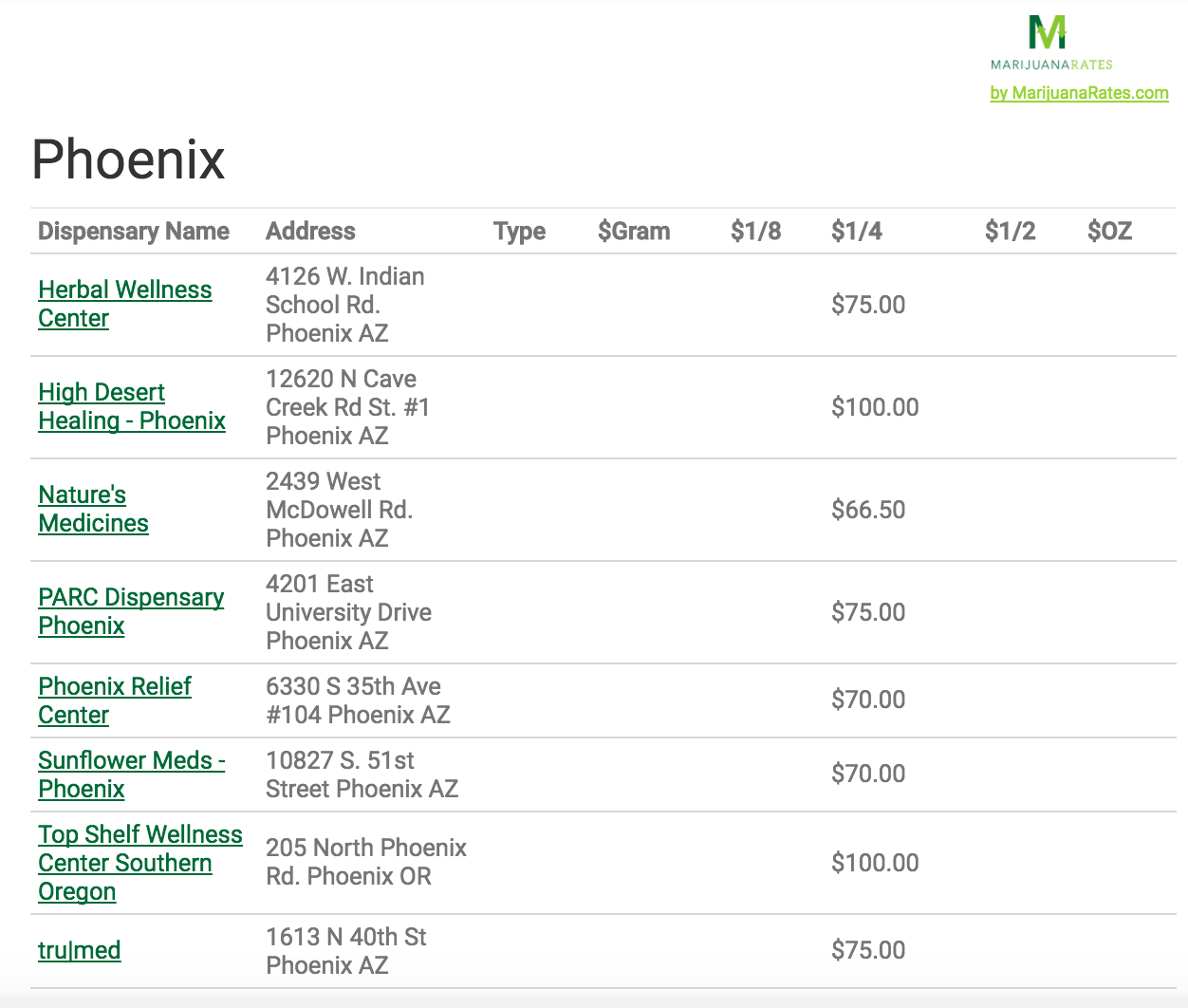1188x1008 pixels.
Task: Select address 1613 N 40th St
Action: pyautogui.click(x=345, y=951)
